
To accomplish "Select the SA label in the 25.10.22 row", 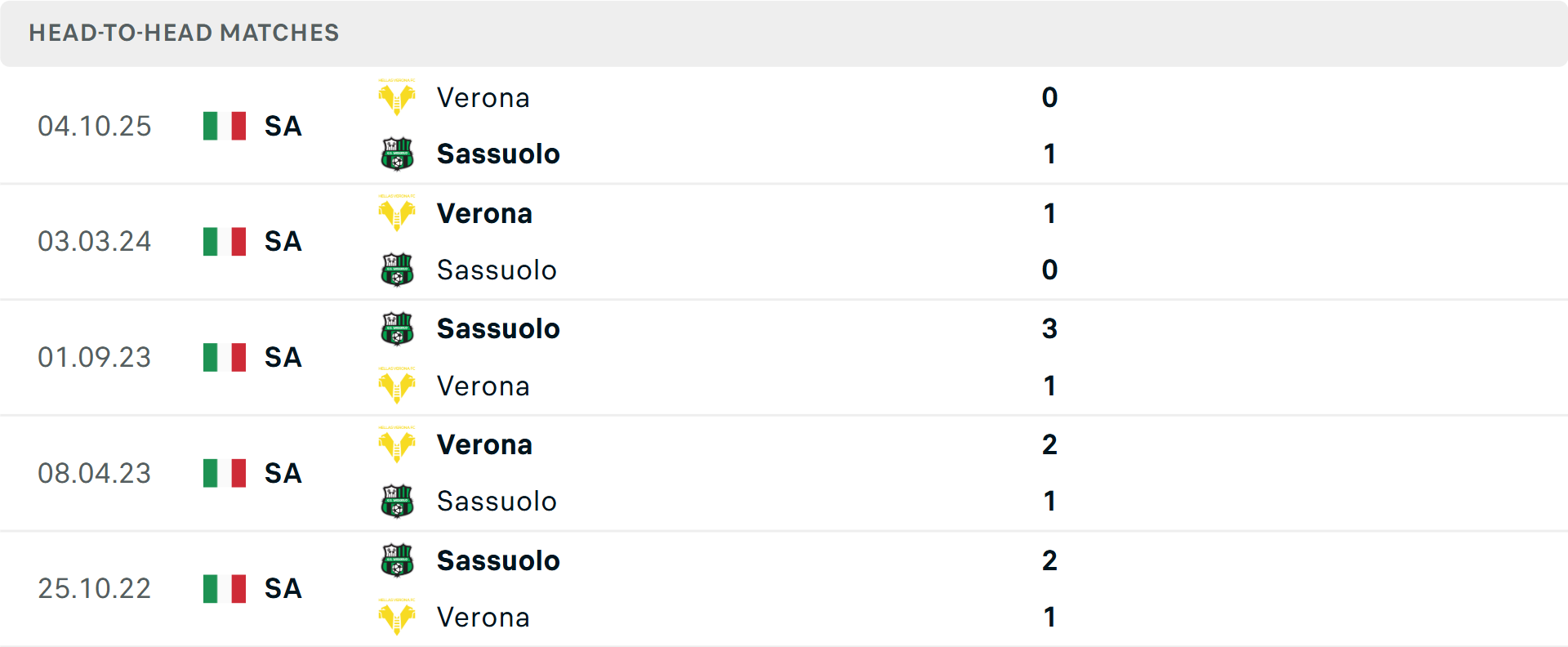I will coord(282,588).
